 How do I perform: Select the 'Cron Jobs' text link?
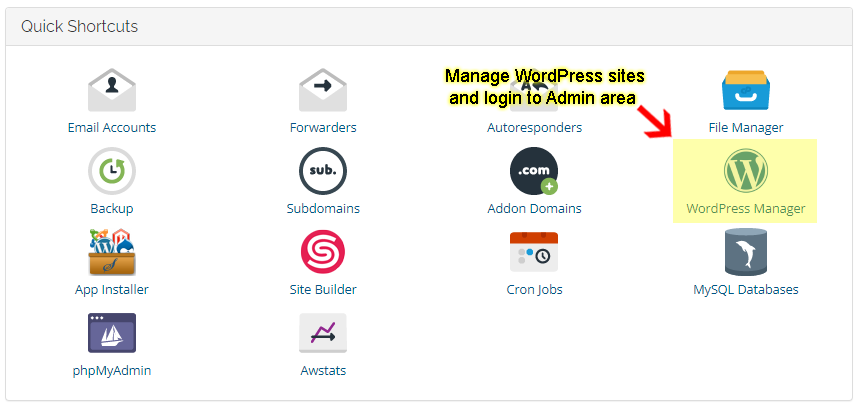click(x=534, y=290)
